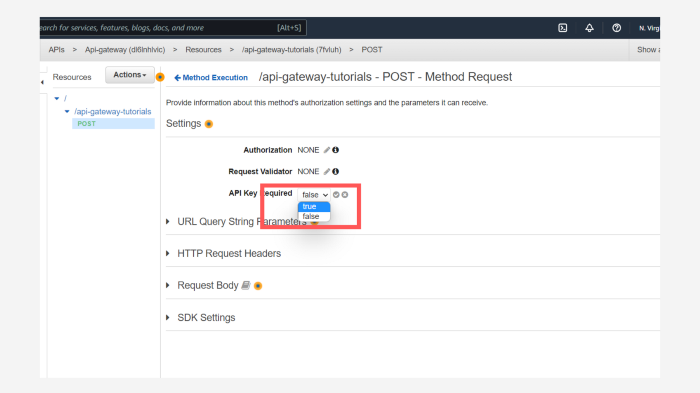This screenshot has height=393, width=700.
Task: Click orange hint dot beside Request Body
Action: (258, 286)
